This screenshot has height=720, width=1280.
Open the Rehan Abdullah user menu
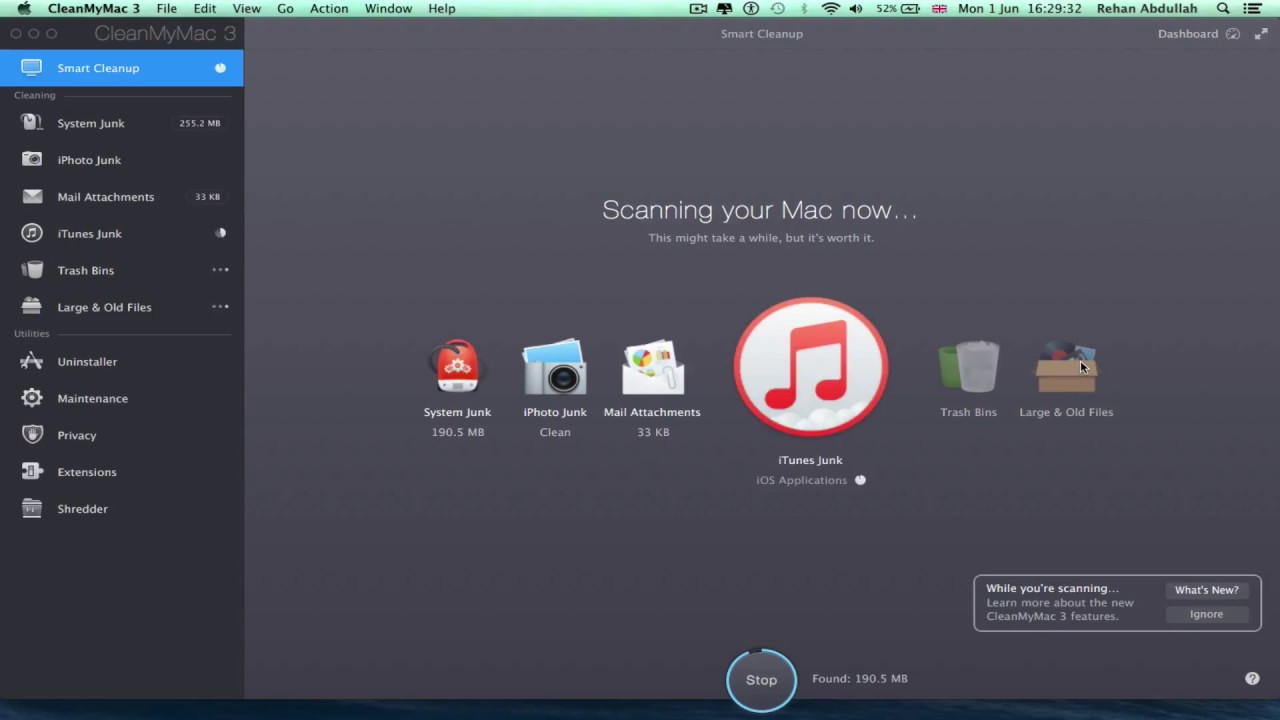pyautogui.click(x=1146, y=8)
